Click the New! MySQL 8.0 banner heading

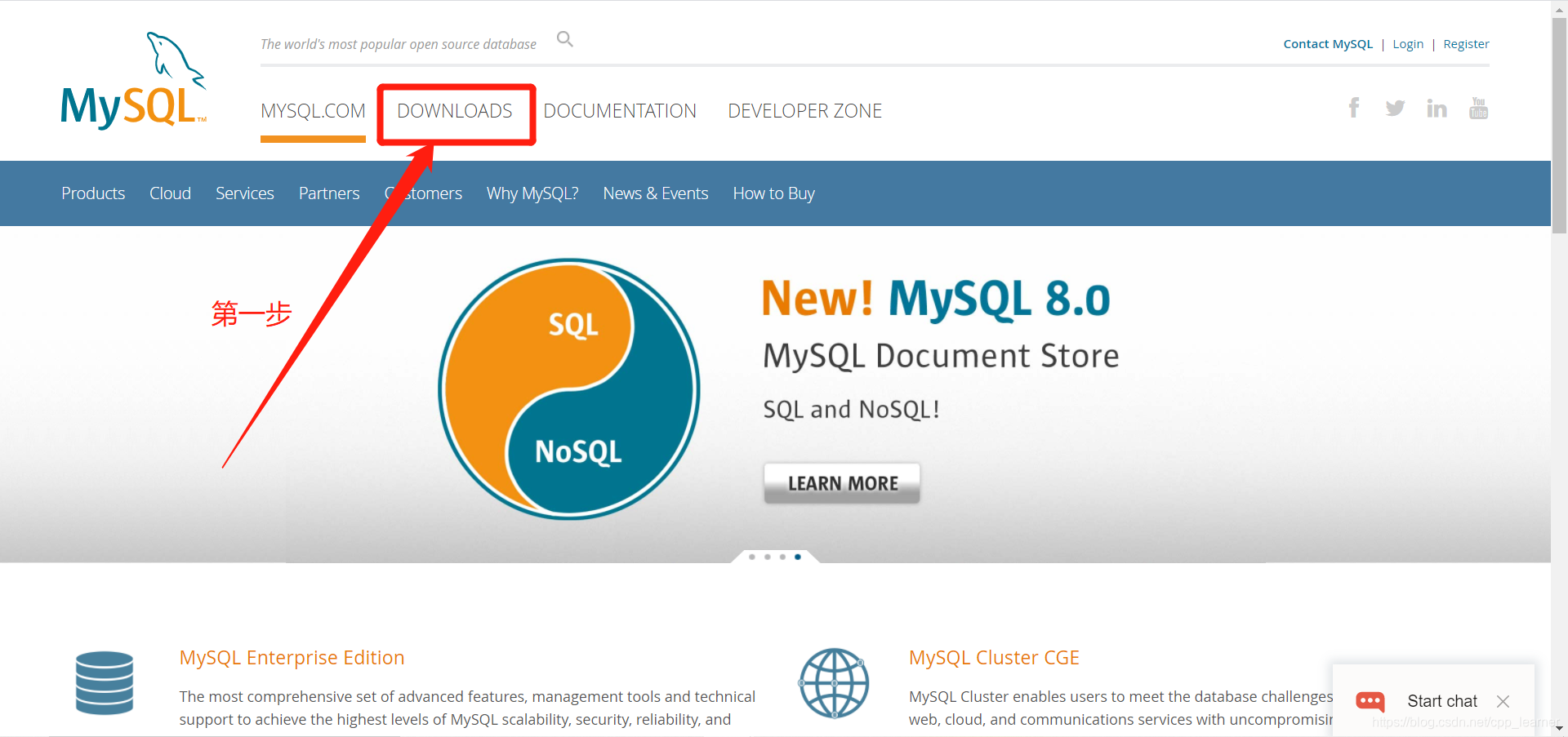[x=936, y=298]
